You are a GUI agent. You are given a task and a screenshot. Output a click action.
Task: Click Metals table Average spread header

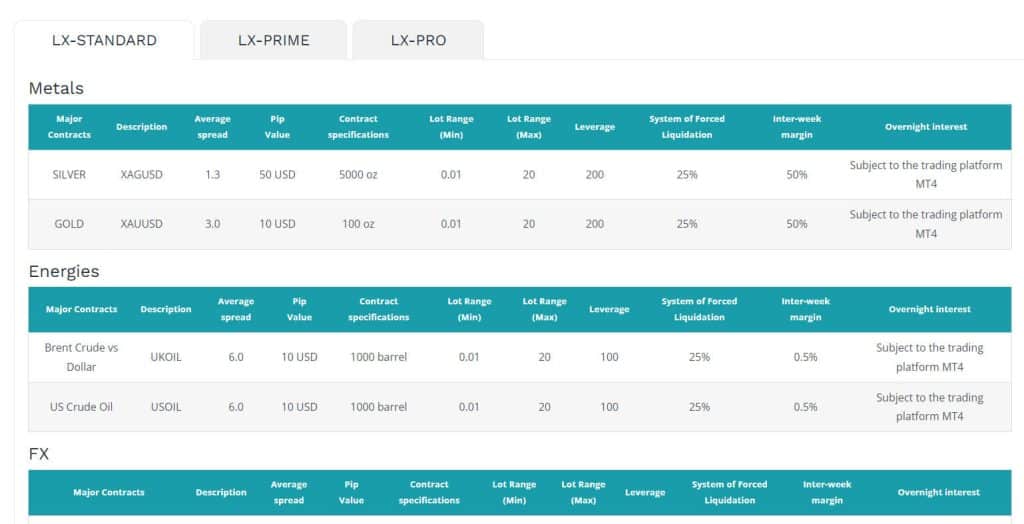click(x=212, y=127)
